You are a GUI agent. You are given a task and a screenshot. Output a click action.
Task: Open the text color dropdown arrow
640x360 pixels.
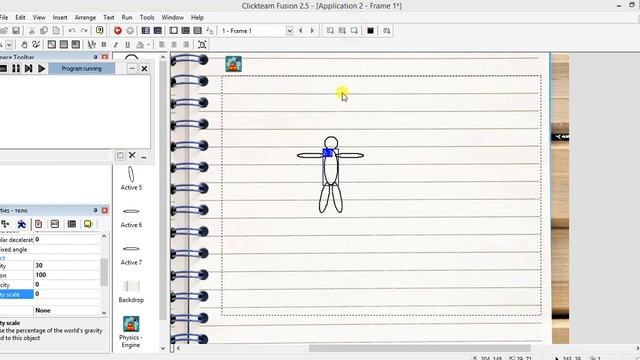point(148,44)
